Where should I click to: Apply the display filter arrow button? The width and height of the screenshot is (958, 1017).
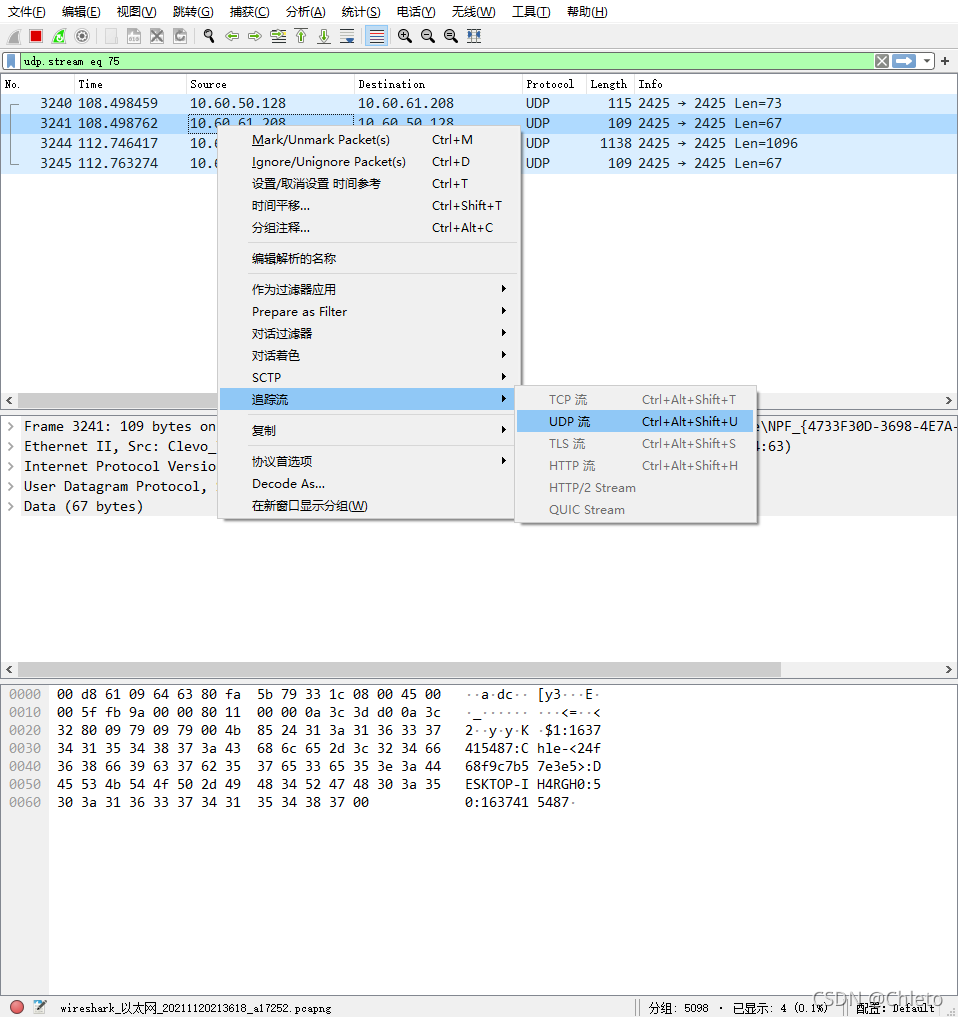(904, 61)
